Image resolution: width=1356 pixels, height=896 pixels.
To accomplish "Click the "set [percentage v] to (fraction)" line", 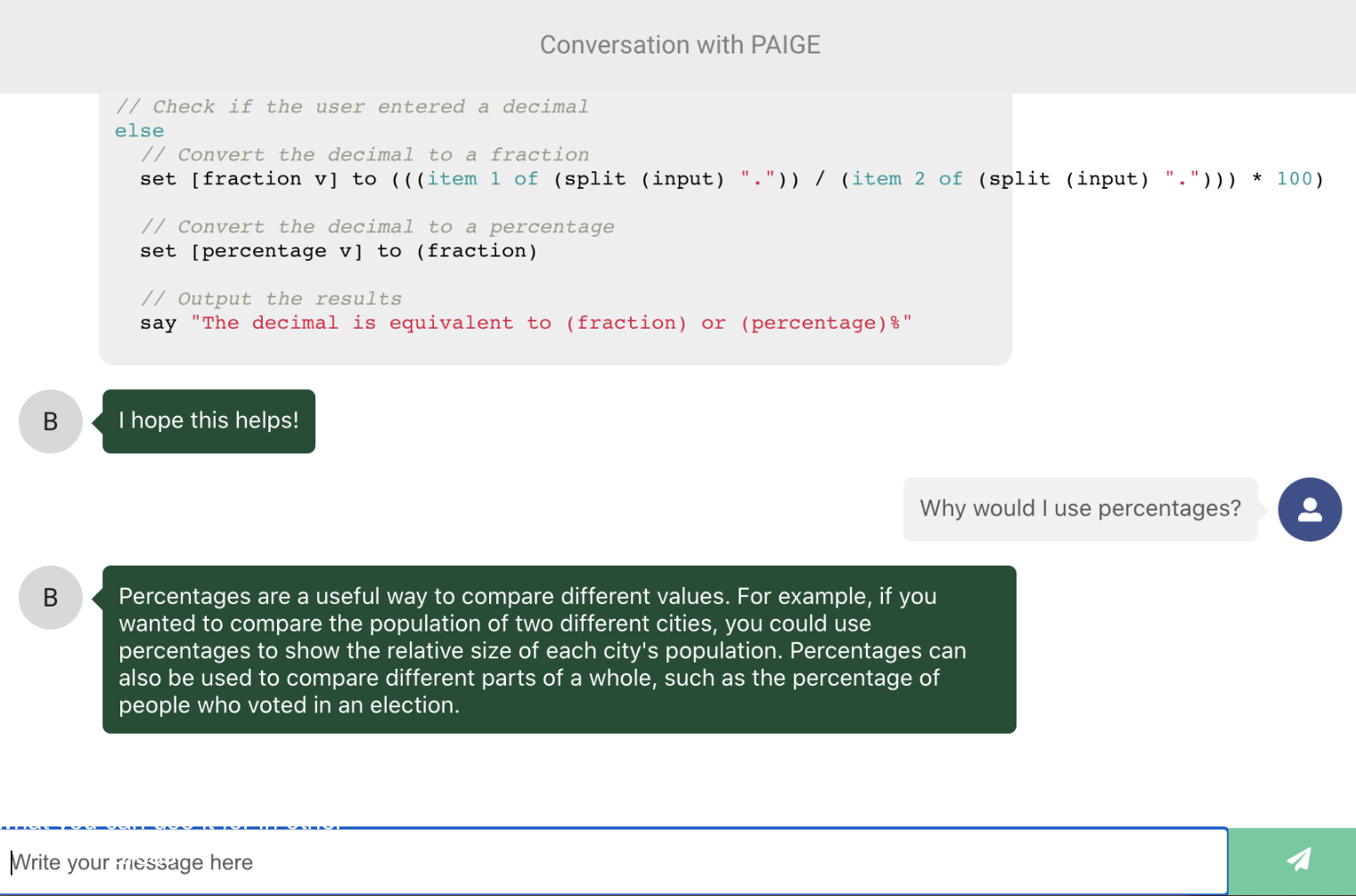I will point(339,251).
